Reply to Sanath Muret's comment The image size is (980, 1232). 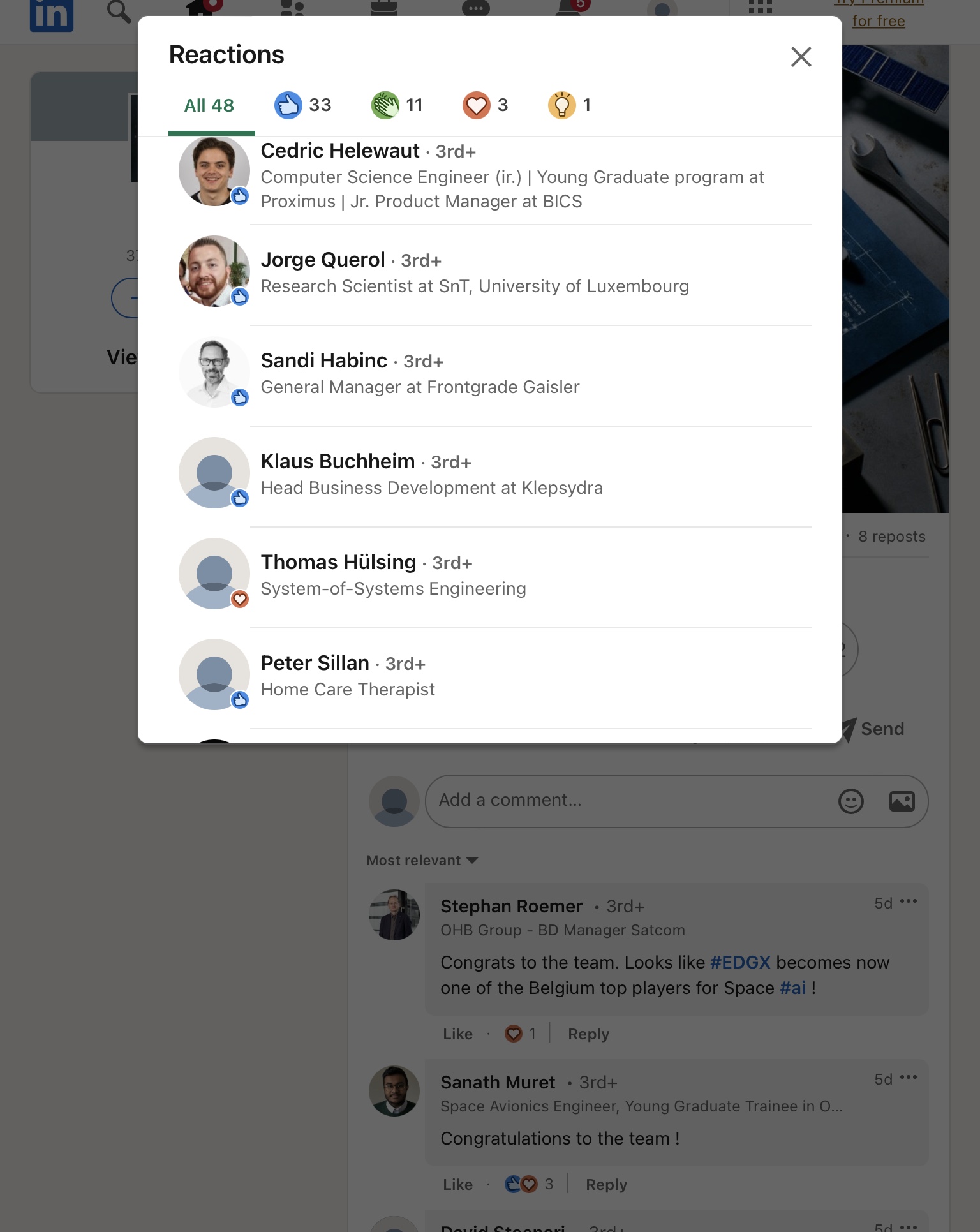[606, 1185]
